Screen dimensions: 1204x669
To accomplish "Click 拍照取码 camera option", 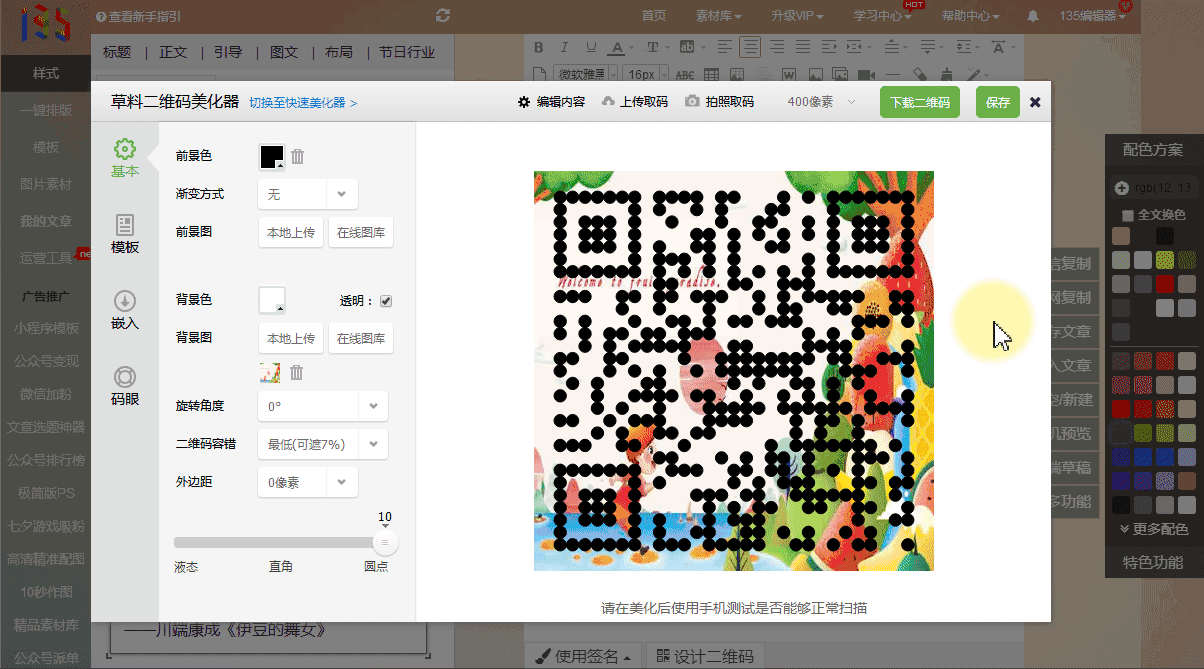I will [719, 102].
